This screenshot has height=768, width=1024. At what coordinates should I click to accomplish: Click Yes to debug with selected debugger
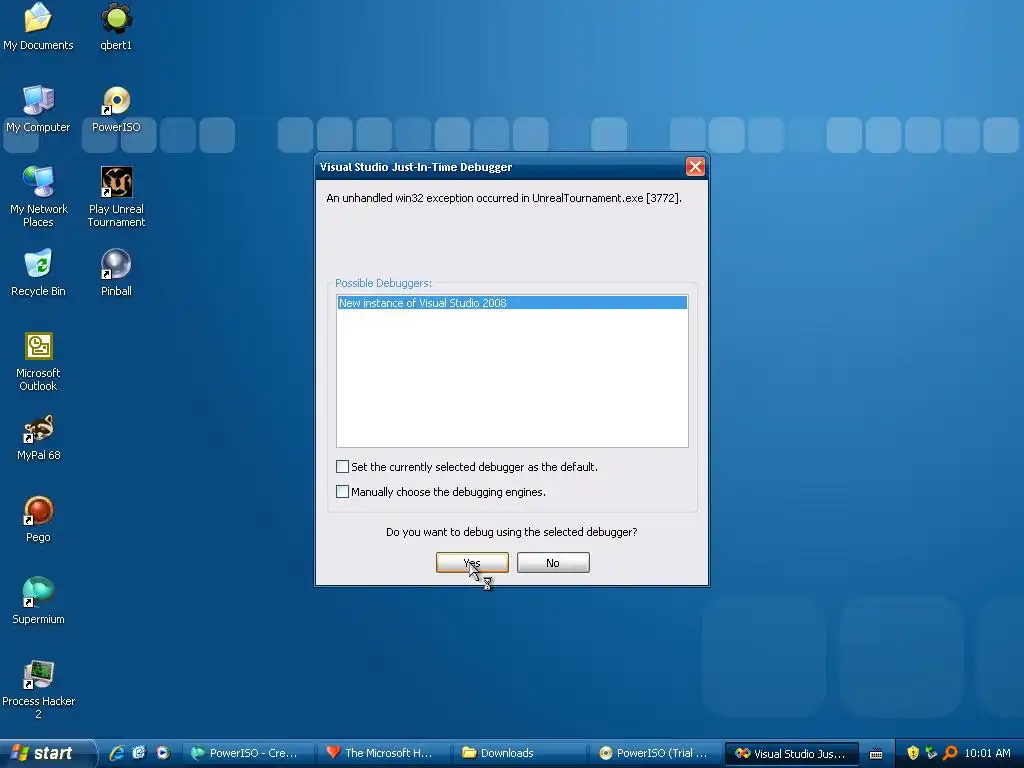coord(472,562)
